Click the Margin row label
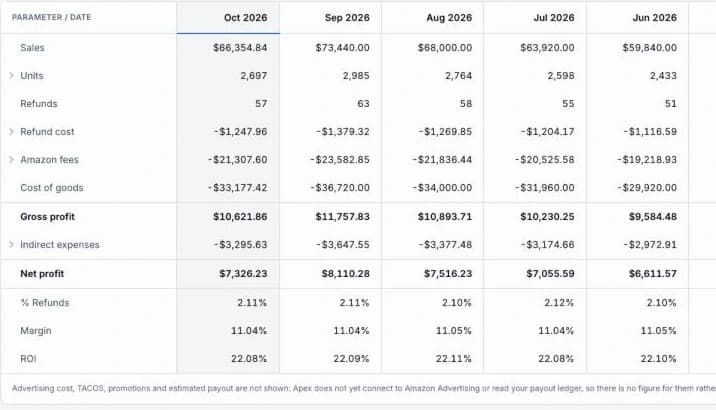This screenshot has width=716, height=410. tap(36, 331)
